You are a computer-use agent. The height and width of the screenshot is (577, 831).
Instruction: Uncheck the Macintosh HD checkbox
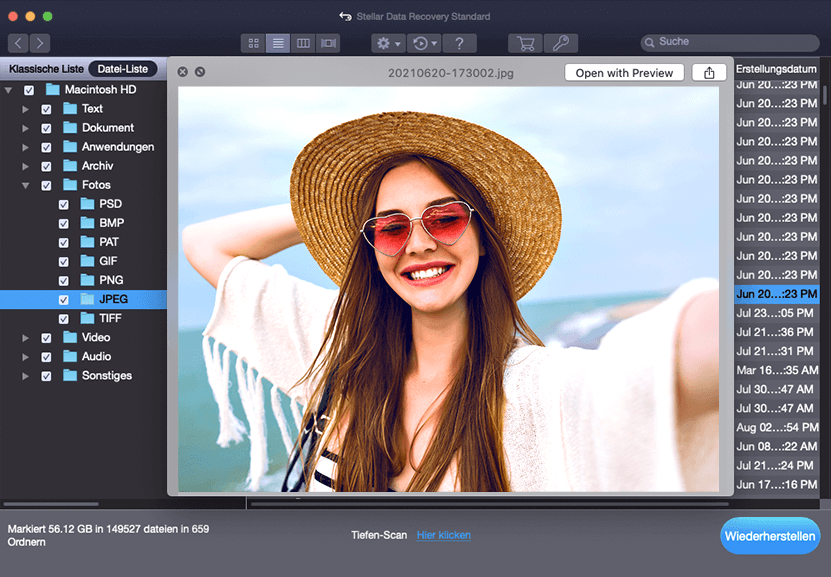click(x=29, y=90)
